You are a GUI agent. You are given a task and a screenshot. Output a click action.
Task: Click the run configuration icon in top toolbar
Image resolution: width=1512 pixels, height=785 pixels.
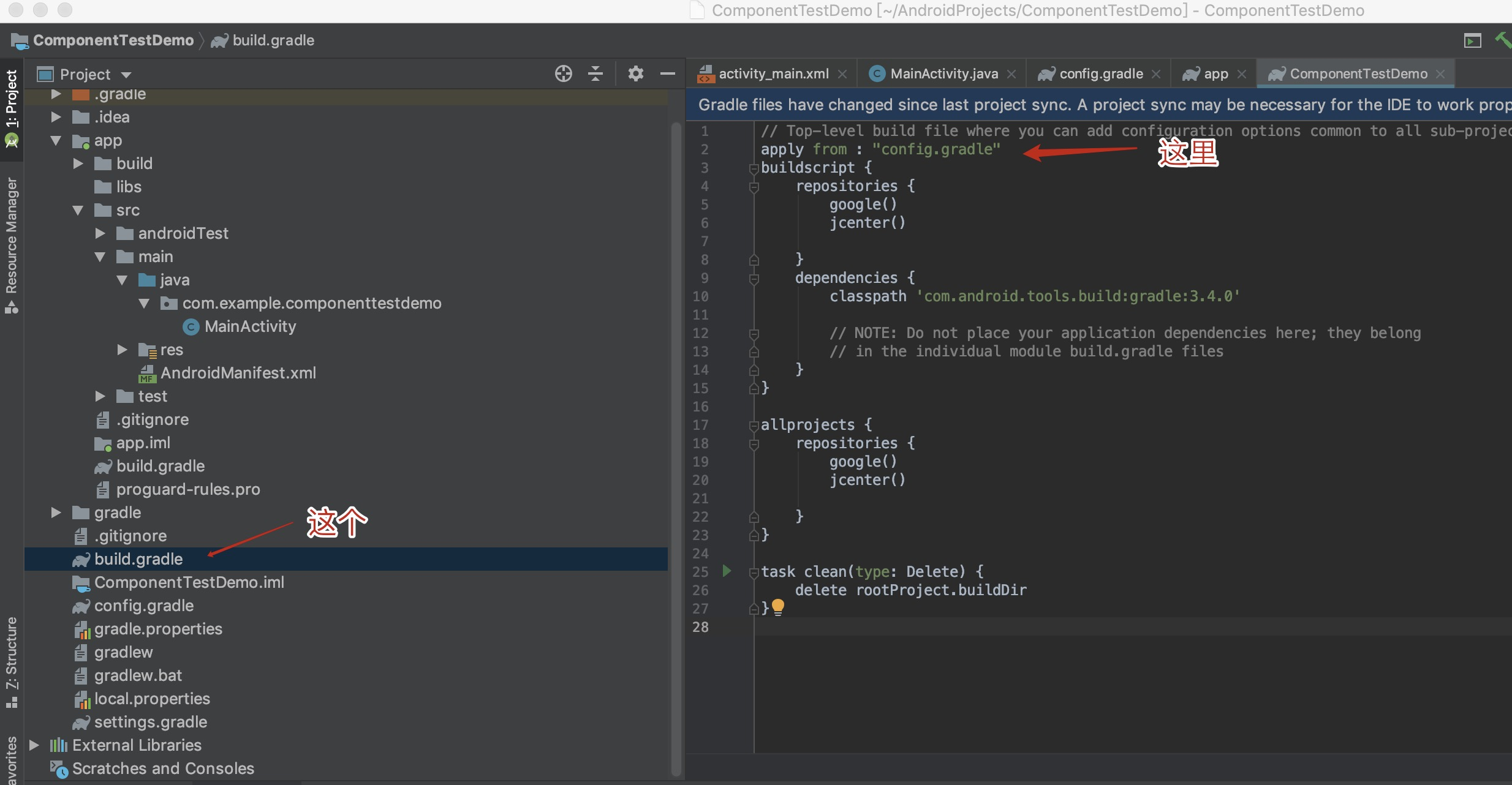point(1472,40)
